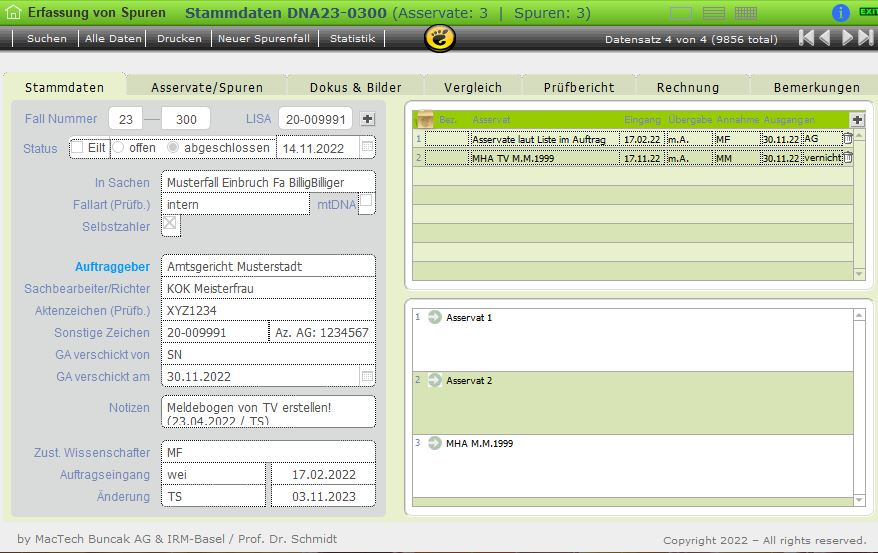The width and height of the screenshot is (878, 553).
Task: Open the Prüfbericht tab
Action: click(x=579, y=88)
